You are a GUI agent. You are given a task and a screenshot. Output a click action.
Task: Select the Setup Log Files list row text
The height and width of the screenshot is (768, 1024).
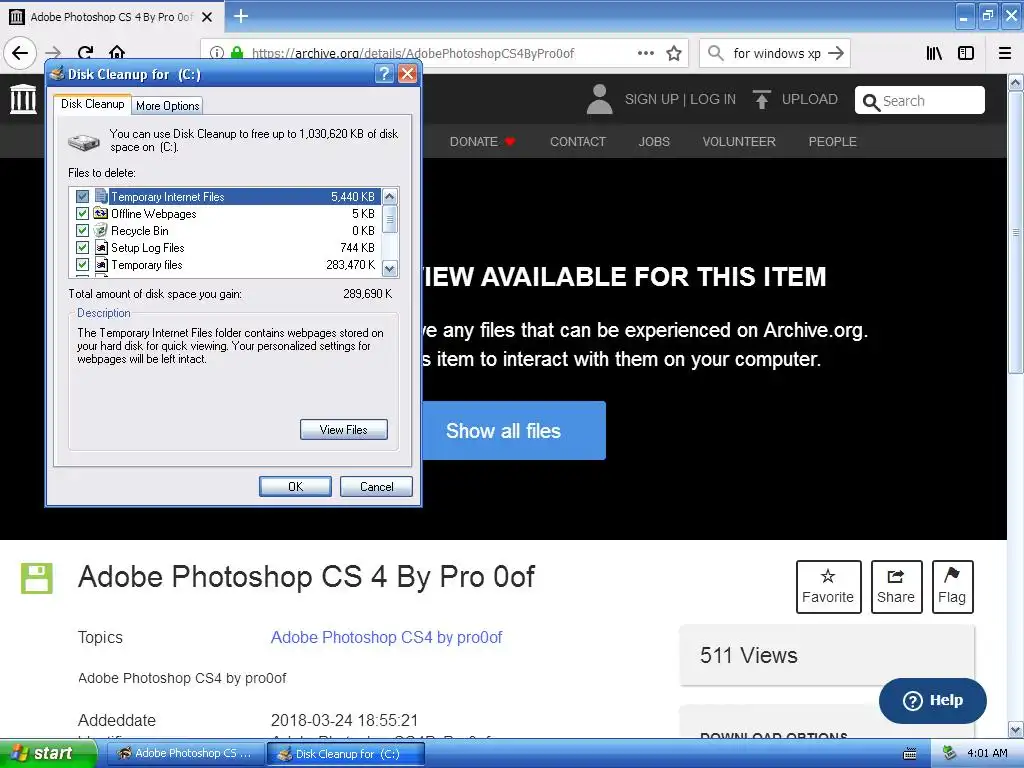click(148, 248)
